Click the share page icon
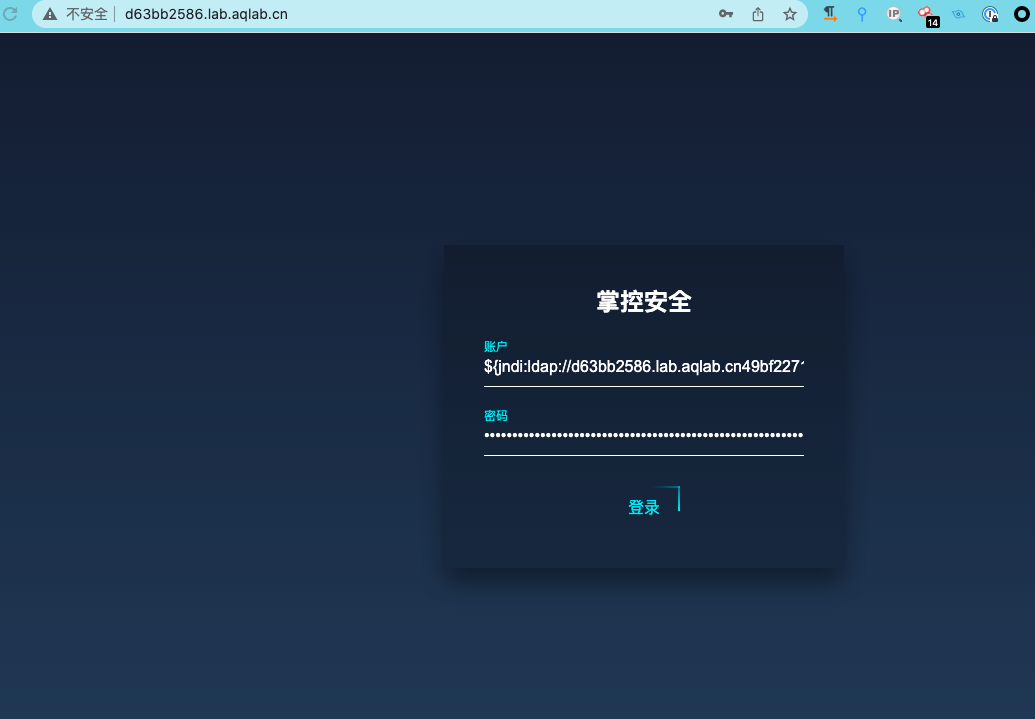The image size is (1035, 719). 758,14
